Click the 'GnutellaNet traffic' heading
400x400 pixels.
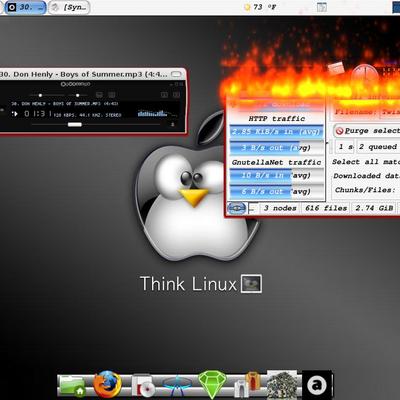click(277, 162)
